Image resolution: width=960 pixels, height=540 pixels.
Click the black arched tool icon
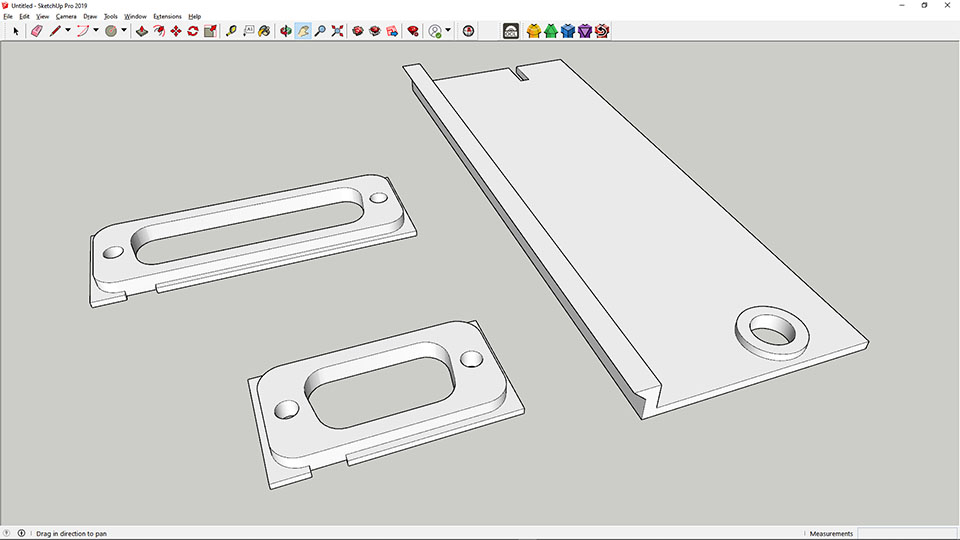coord(511,31)
